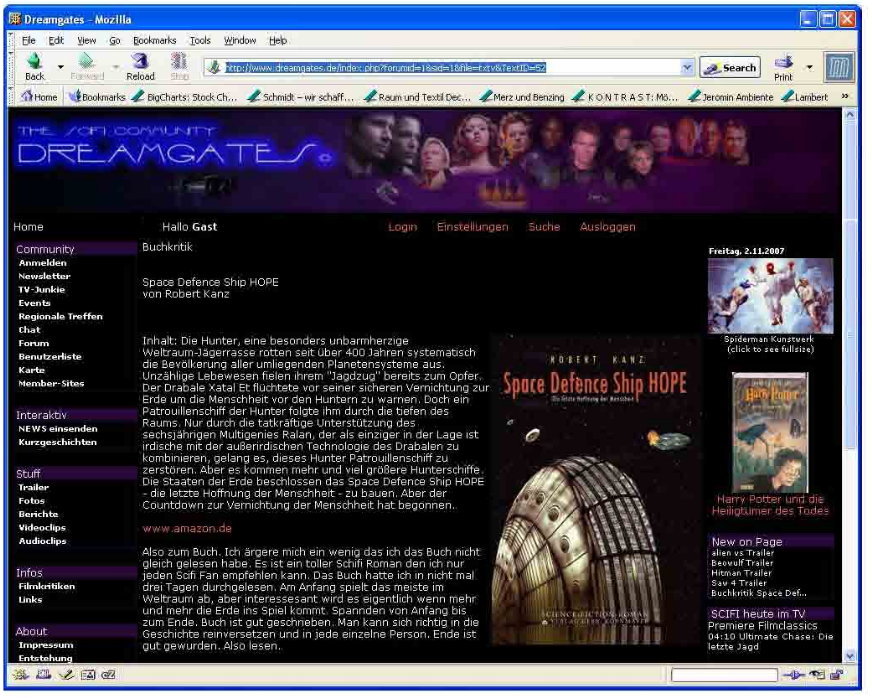Image resolution: width=872 pixels, height=698 pixels.
Task: Reload the current page
Action: click(140, 66)
